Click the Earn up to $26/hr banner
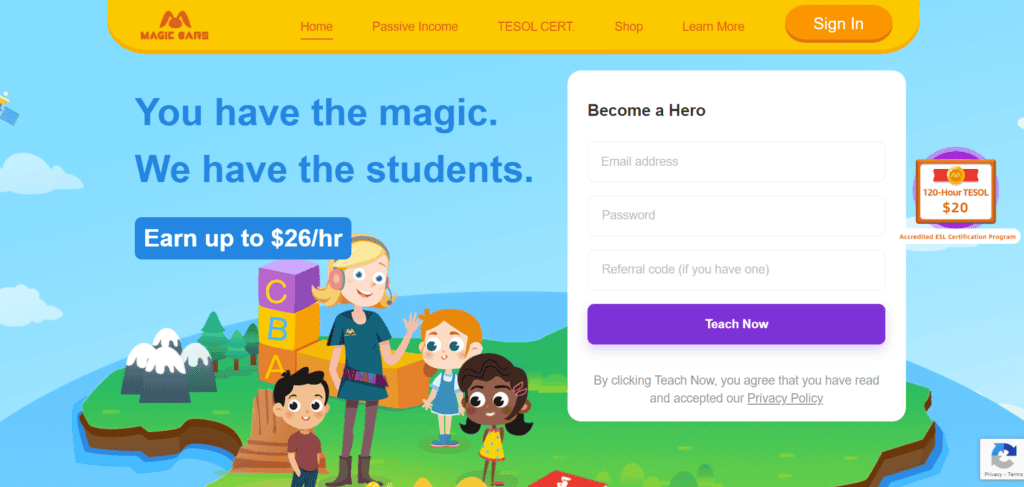This screenshot has width=1024, height=487. point(243,238)
